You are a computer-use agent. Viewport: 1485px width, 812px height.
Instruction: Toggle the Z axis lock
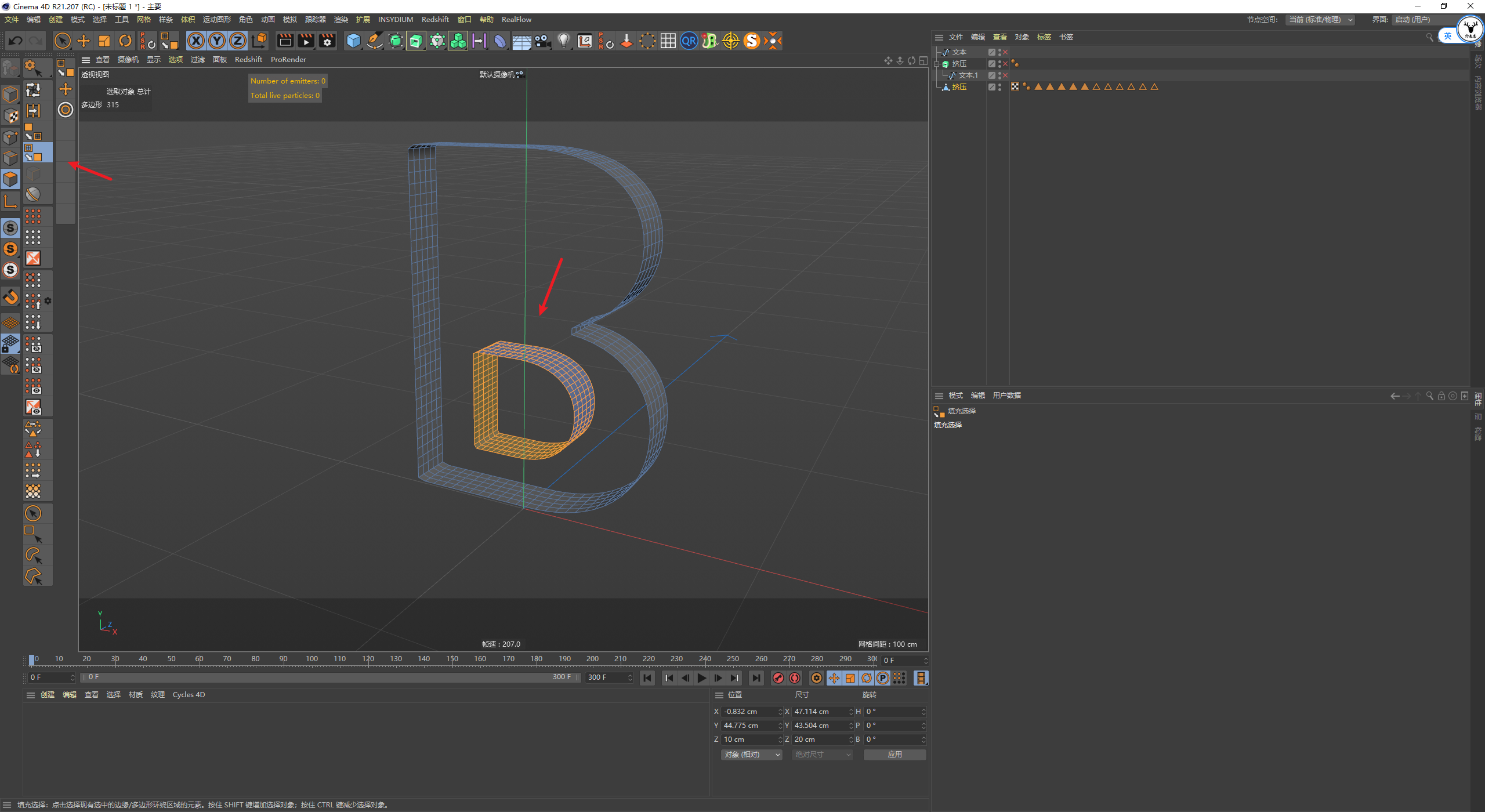(238, 41)
